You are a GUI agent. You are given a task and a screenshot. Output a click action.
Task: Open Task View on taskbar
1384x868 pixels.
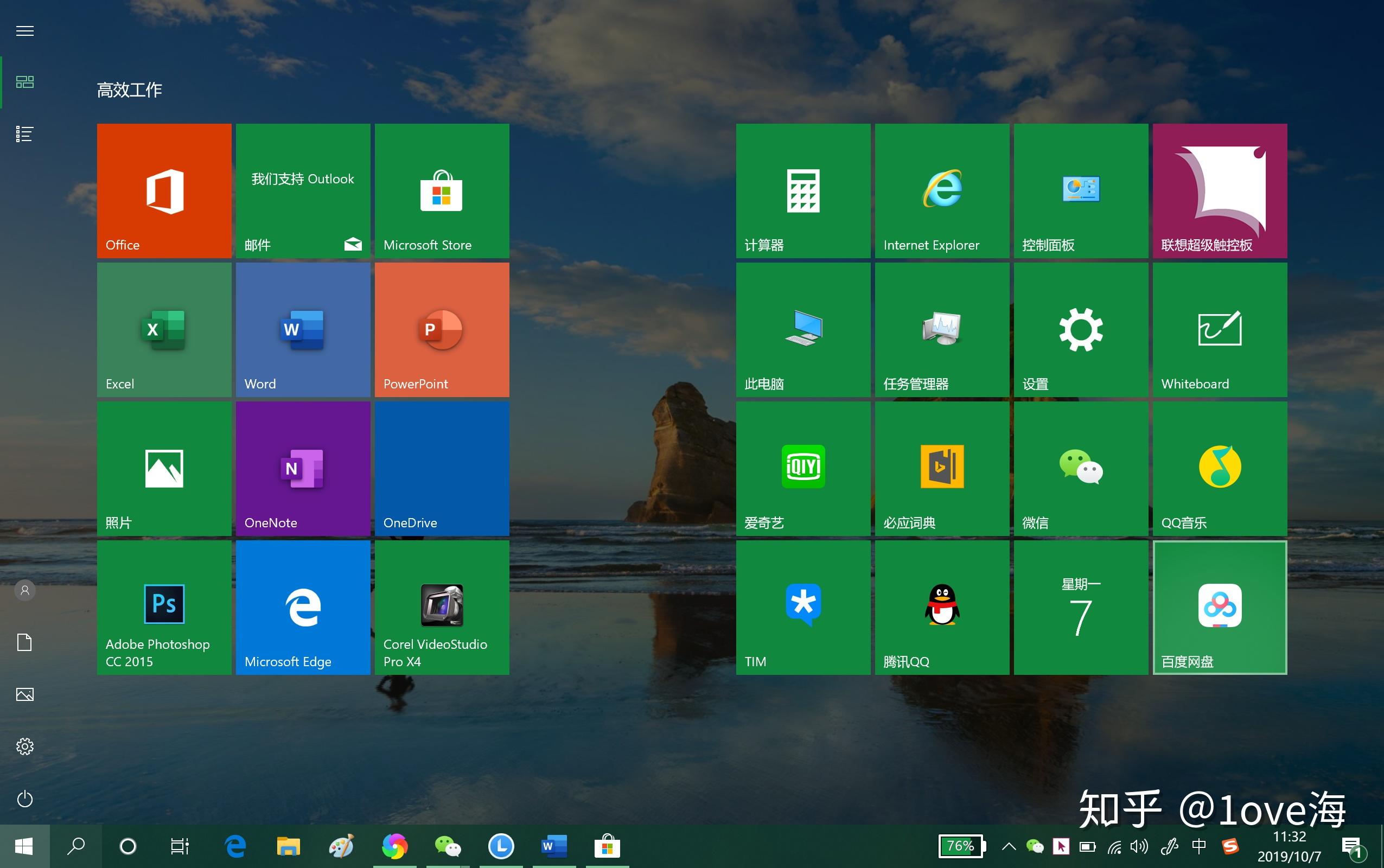click(180, 846)
